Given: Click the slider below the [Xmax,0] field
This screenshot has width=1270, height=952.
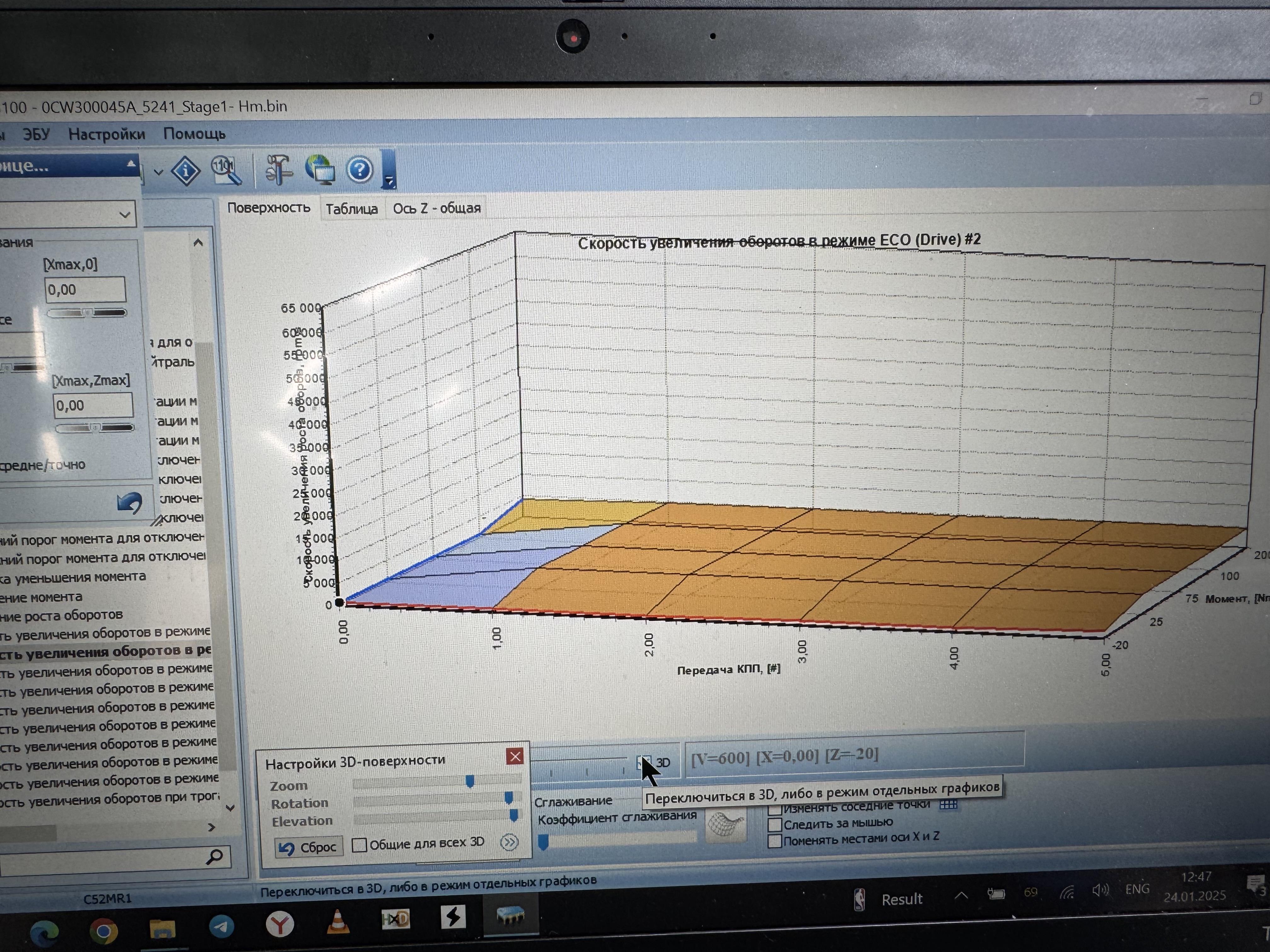Looking at the screenshot, I should pos(87,313).
